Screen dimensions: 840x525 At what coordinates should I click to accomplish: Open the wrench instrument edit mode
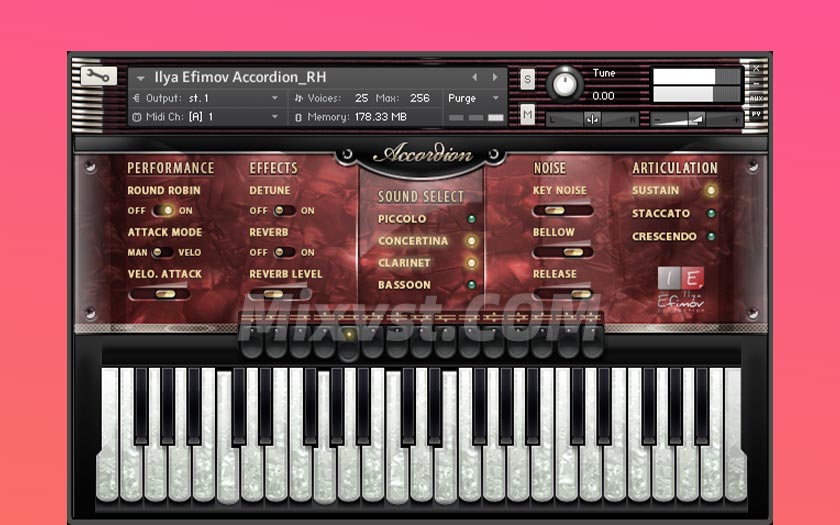pos(99,76)
